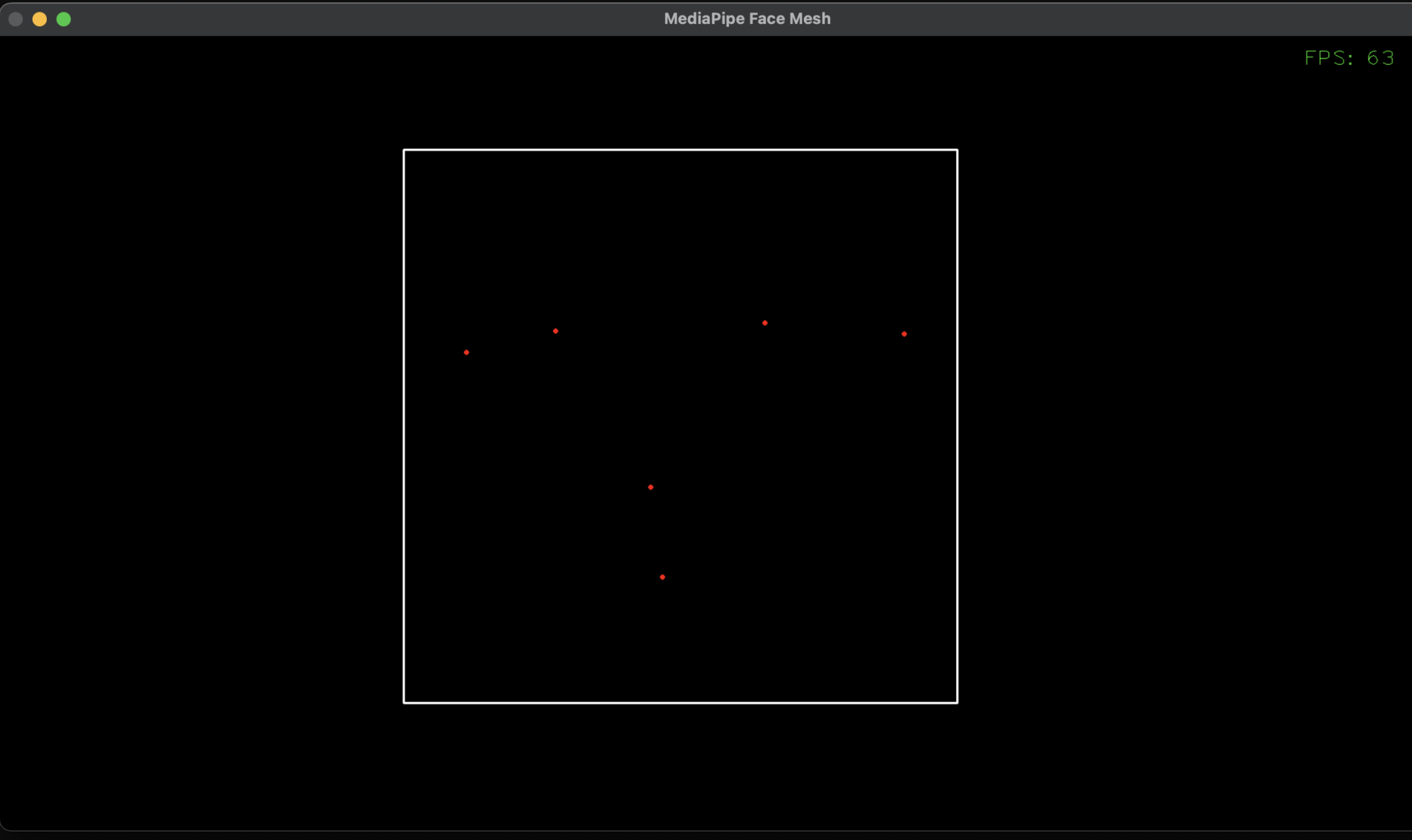This screenshot has width=1412, height=840.
Task: Click the black region outside the bounding box
Action: point(207,413)
